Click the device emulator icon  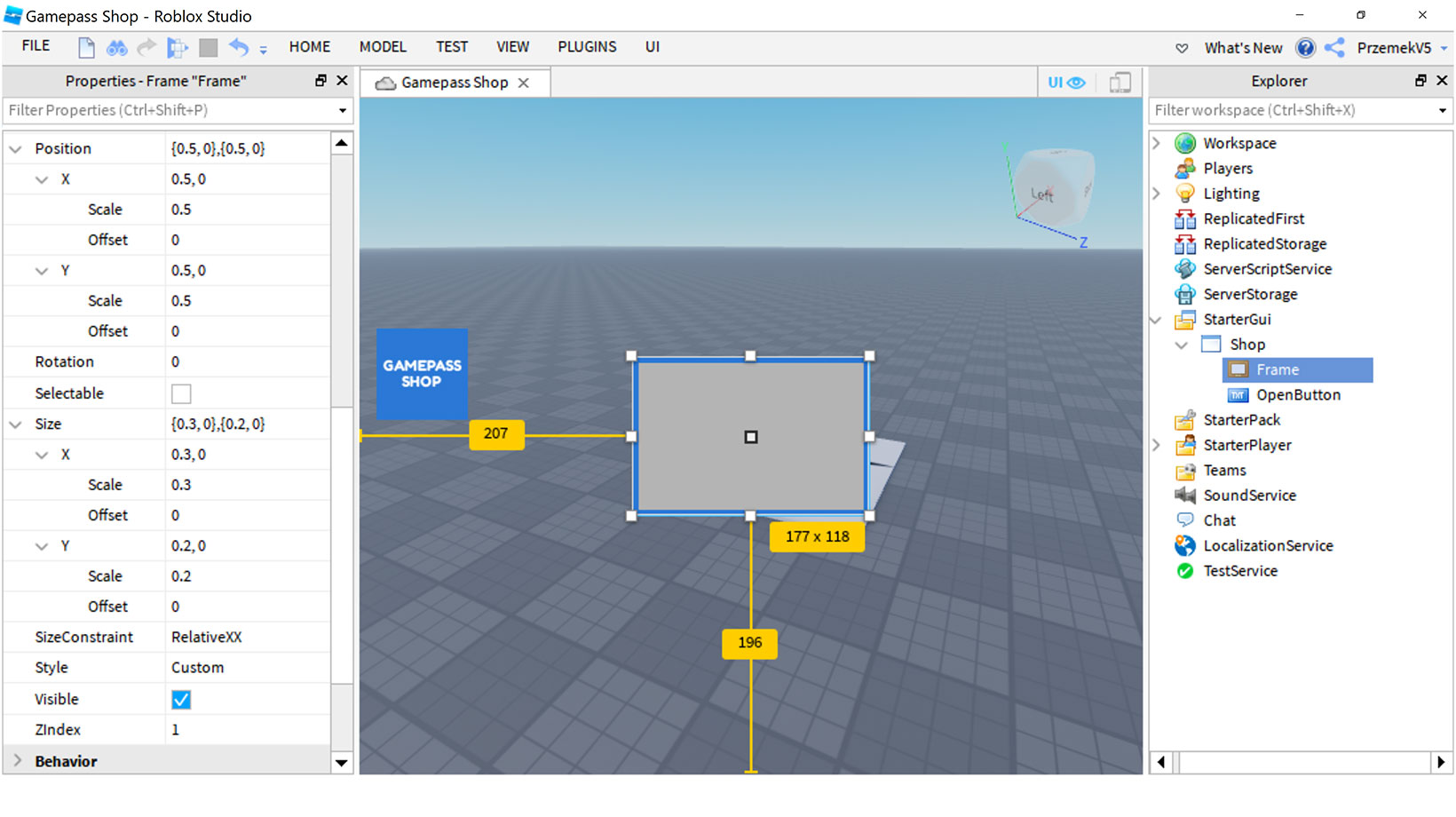pos(1120,83)
